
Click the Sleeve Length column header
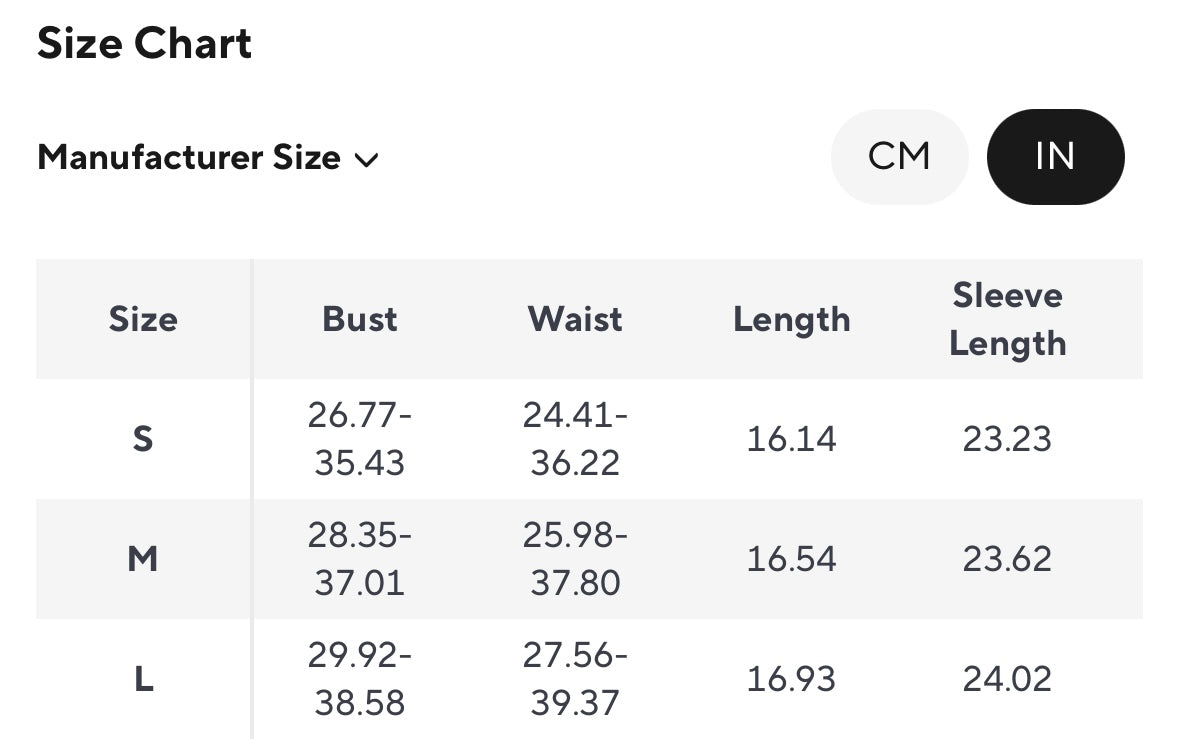click(1007, 319)
